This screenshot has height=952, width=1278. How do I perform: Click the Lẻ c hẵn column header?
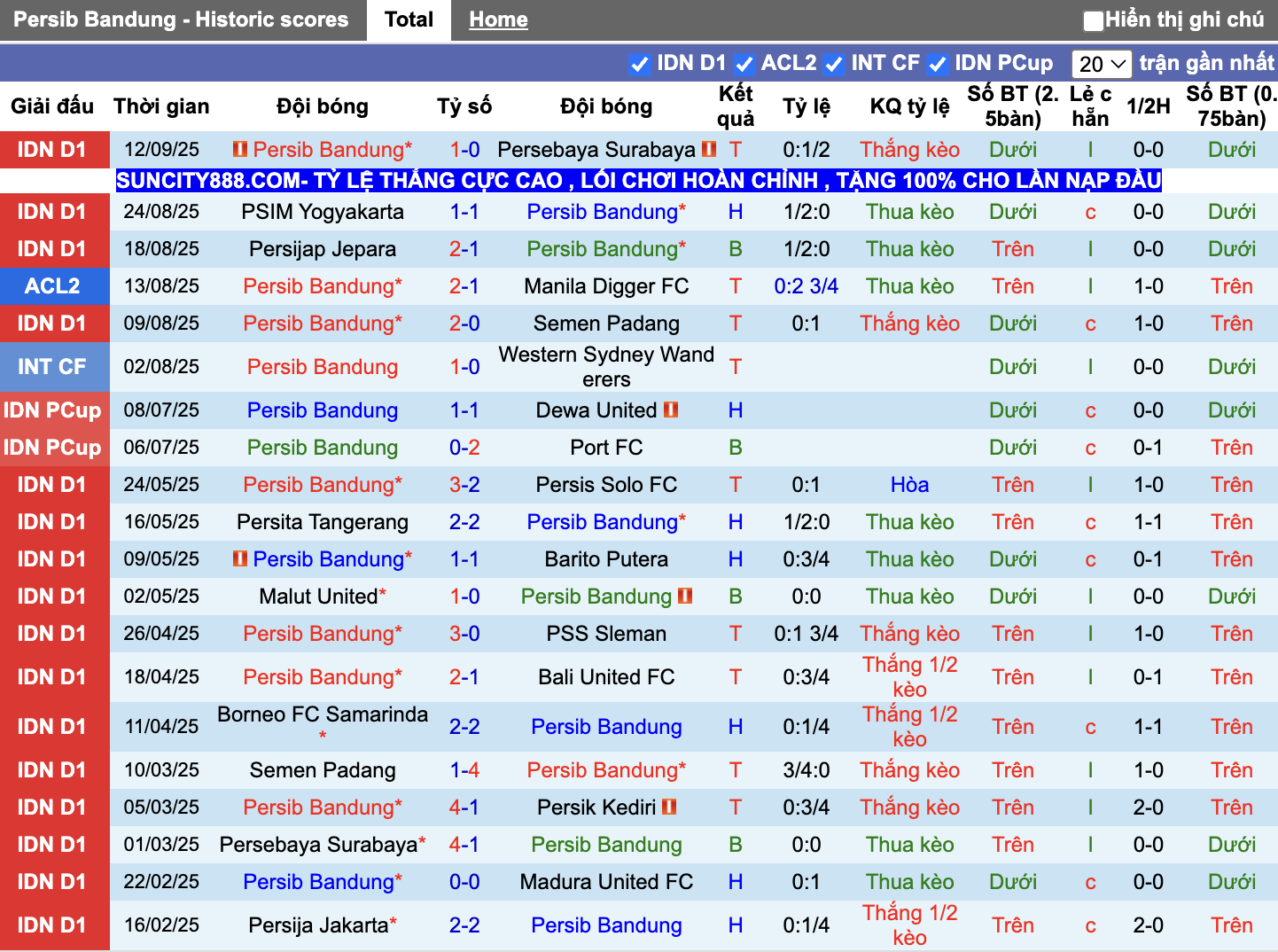(x=1090, y=106)
